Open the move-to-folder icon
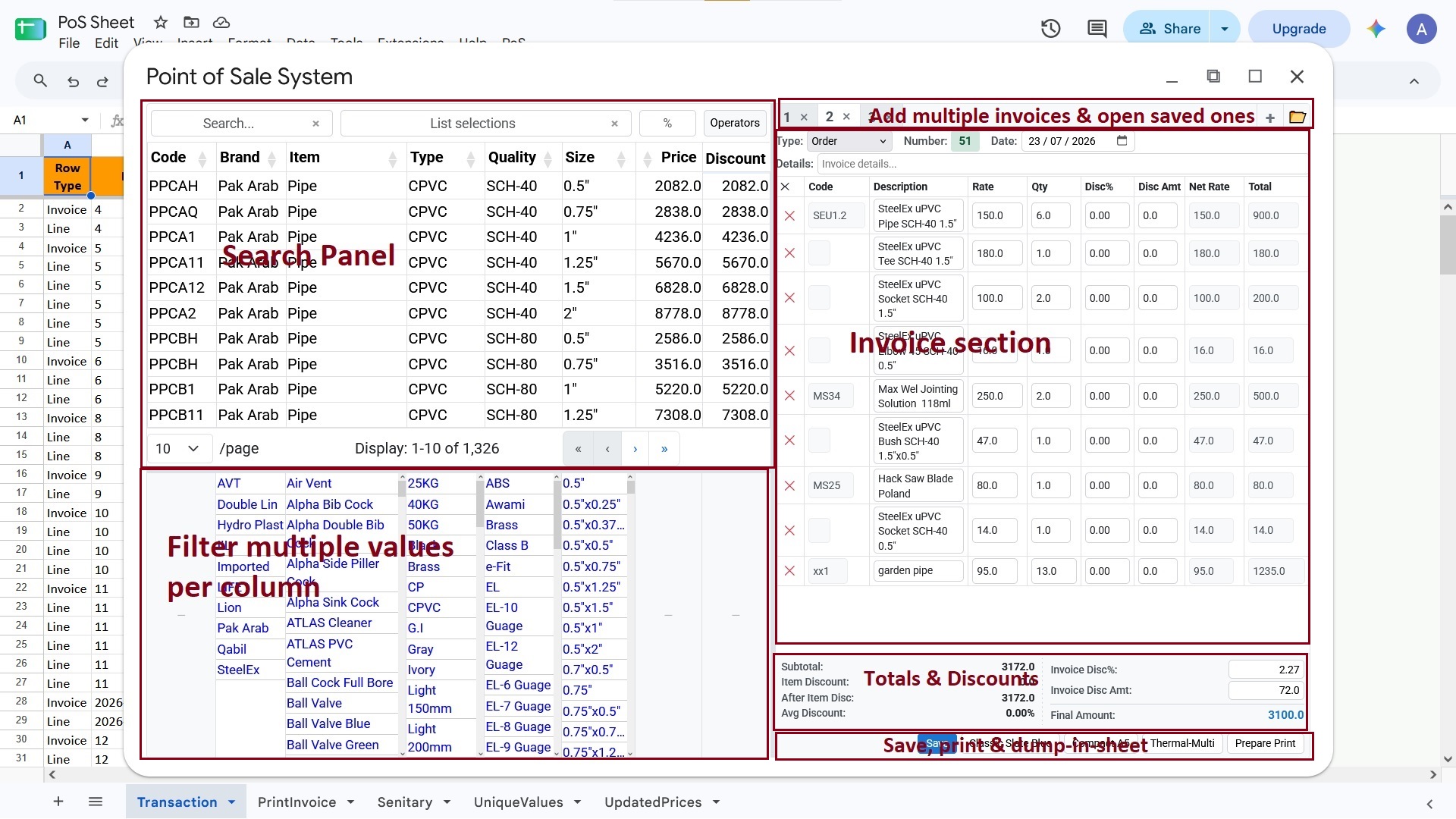1456x819 pixels. (191, 22)
